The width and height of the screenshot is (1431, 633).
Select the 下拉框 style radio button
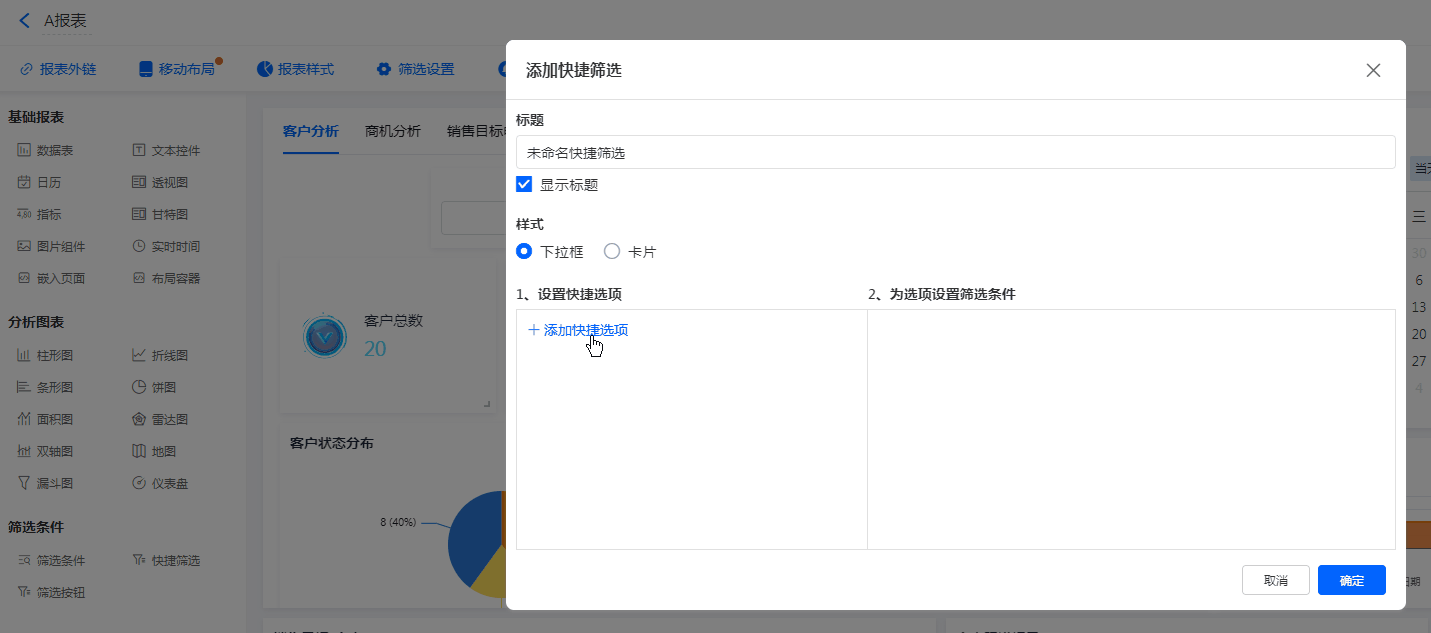[x=524, y=252]
